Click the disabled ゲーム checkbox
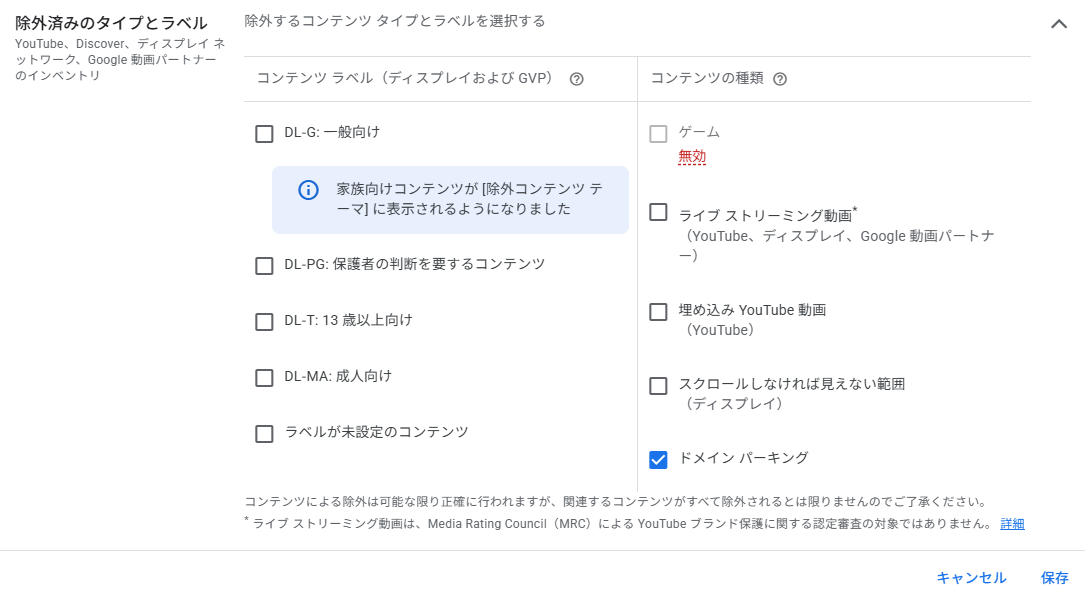Screen dimensions: 1085x600 [658, 134]
